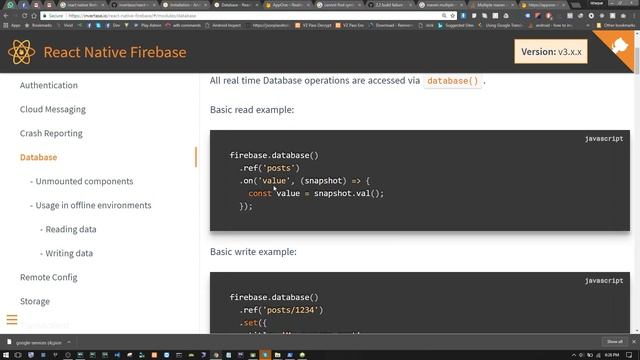
Task: Reload the page with the refresh icon
Action: (24, 16)
